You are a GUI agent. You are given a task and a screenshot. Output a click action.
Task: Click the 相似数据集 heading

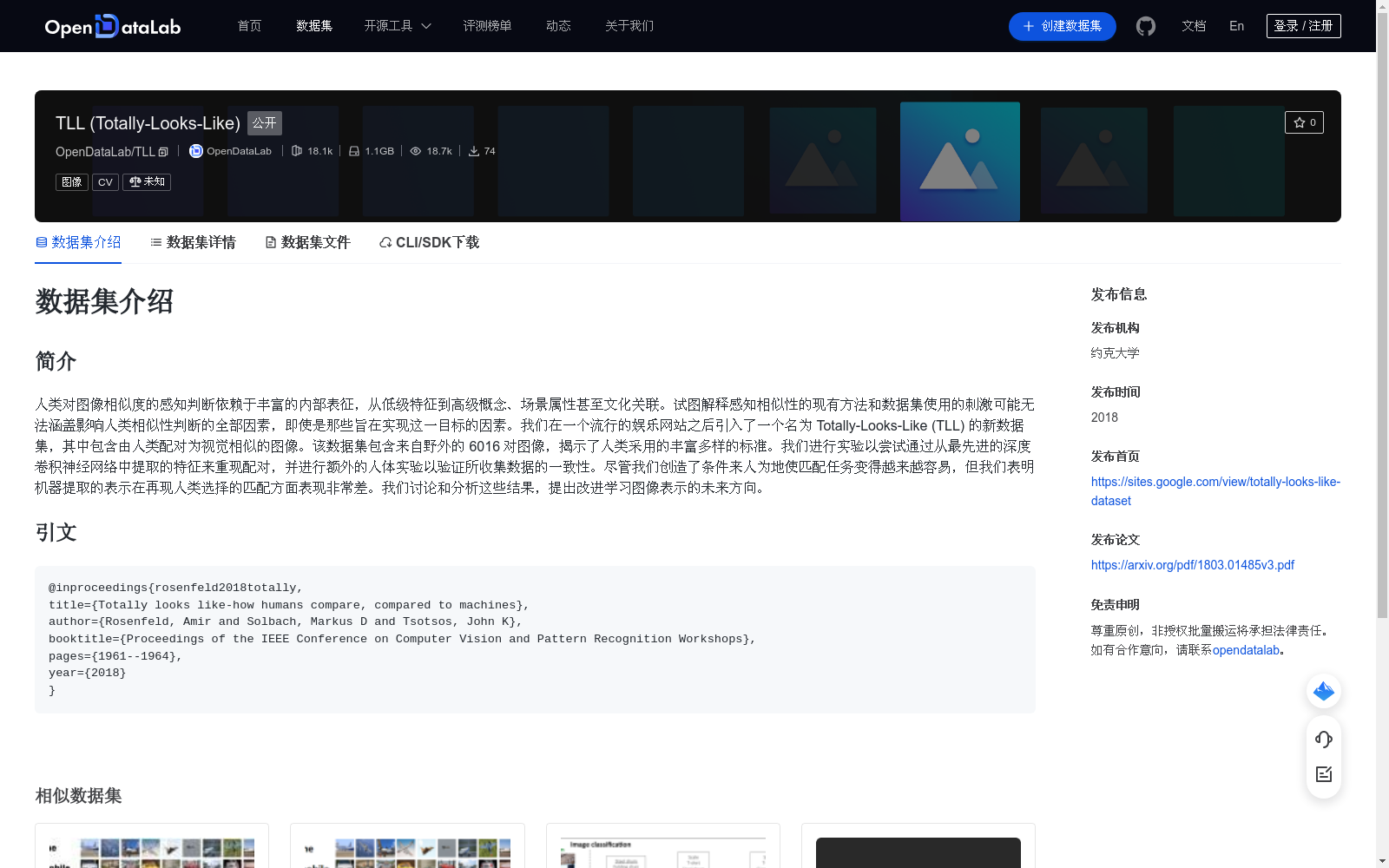[x=78, y=796]
